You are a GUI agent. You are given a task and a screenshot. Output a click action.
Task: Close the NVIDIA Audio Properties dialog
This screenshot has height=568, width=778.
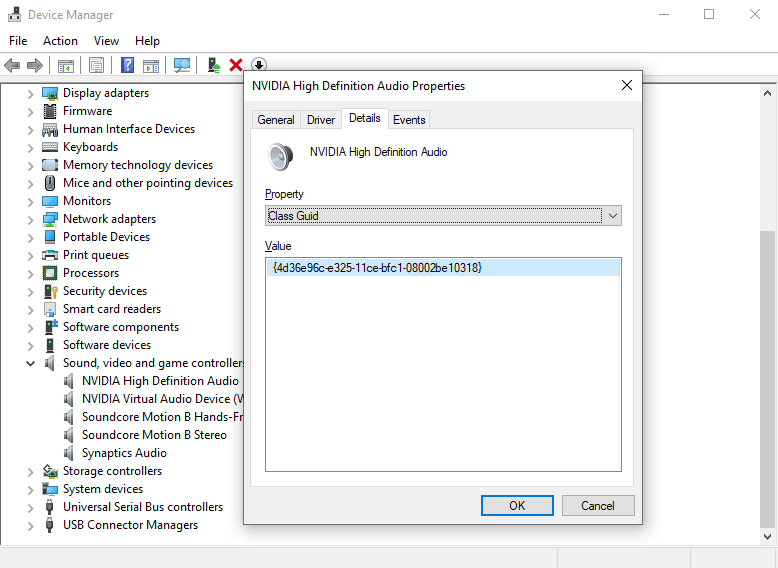coord(627,85)
